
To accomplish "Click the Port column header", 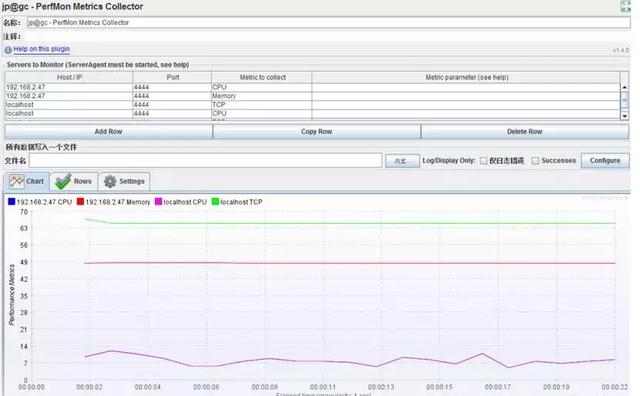I will click(x=172, y=77).
